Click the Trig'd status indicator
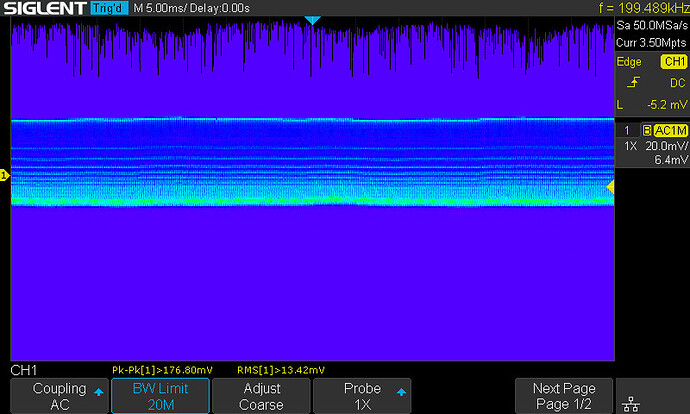The height and width of the screenshot is (414, 690). [109, 8]
